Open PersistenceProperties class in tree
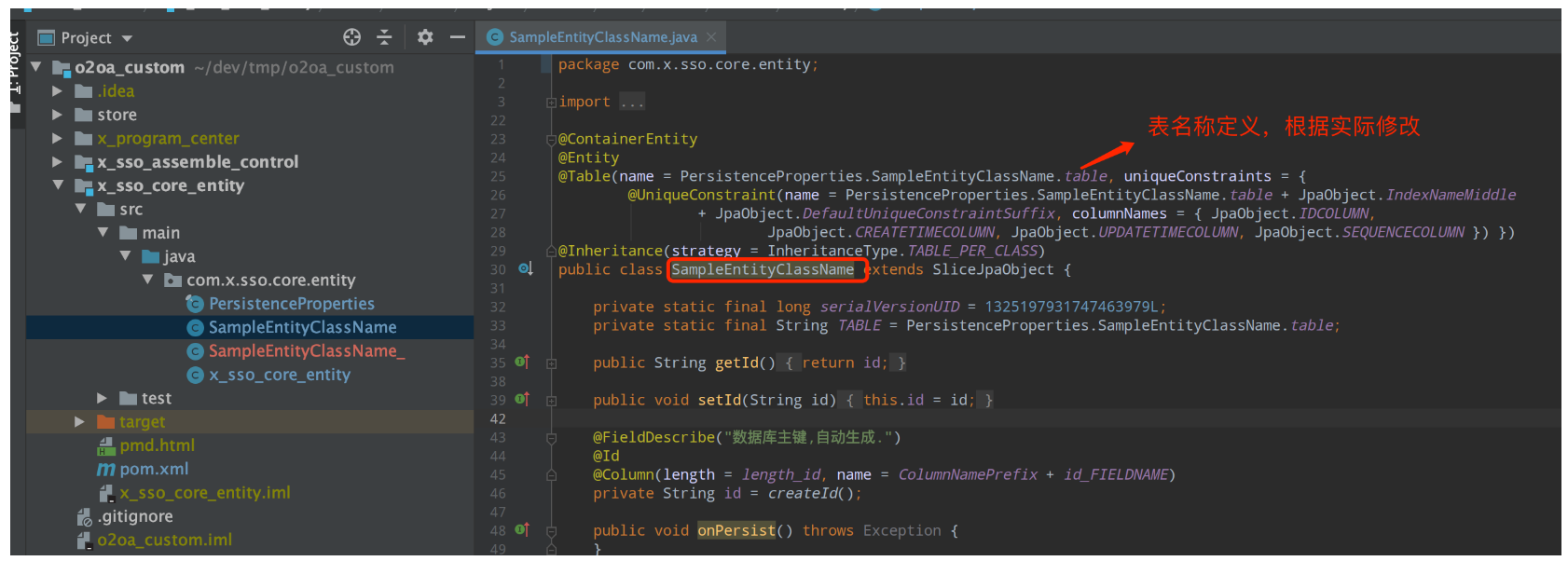Viewport: 1568px width, 561px height. 291,304
